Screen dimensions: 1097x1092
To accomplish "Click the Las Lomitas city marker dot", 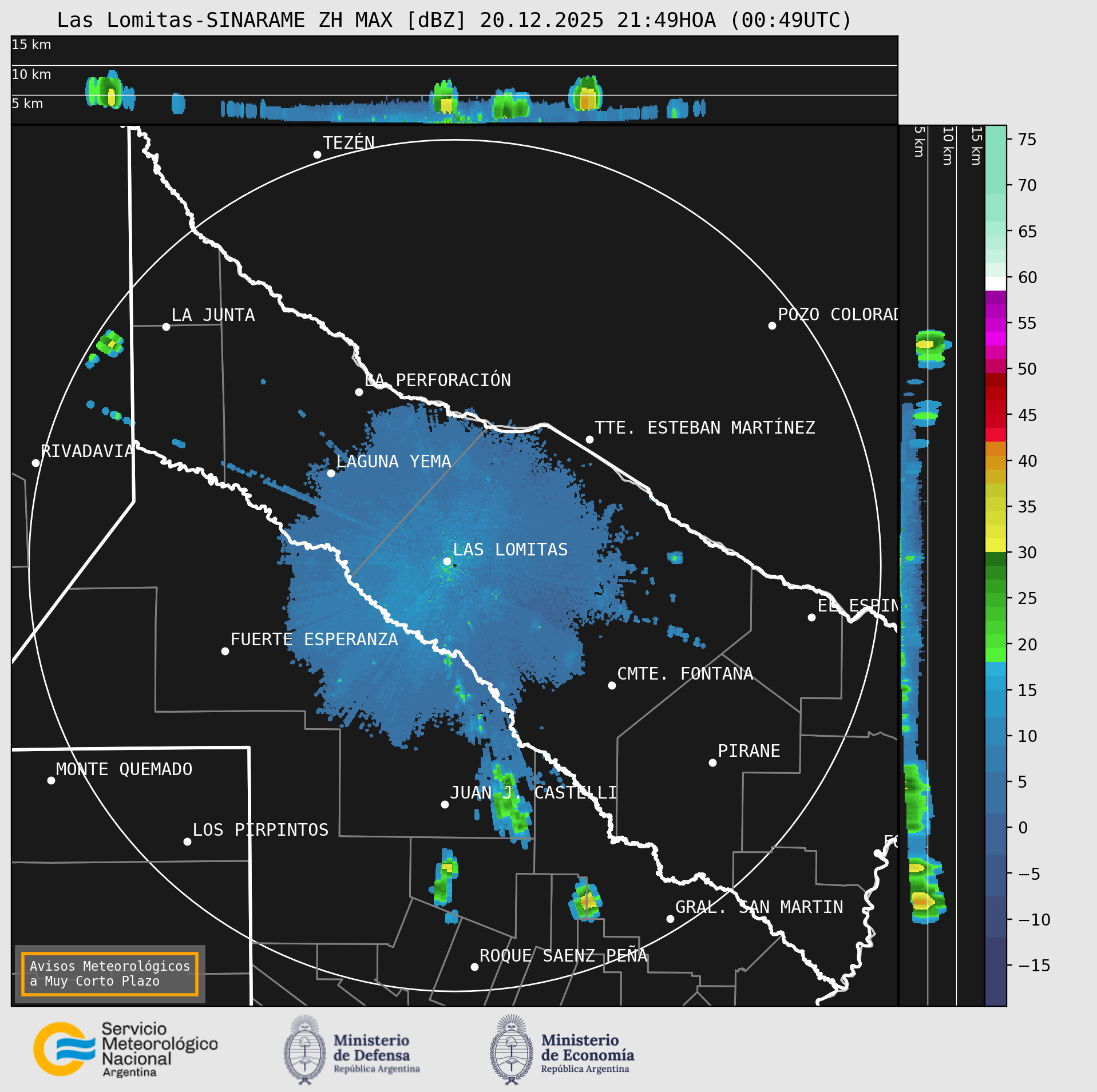I will [447, 561].
